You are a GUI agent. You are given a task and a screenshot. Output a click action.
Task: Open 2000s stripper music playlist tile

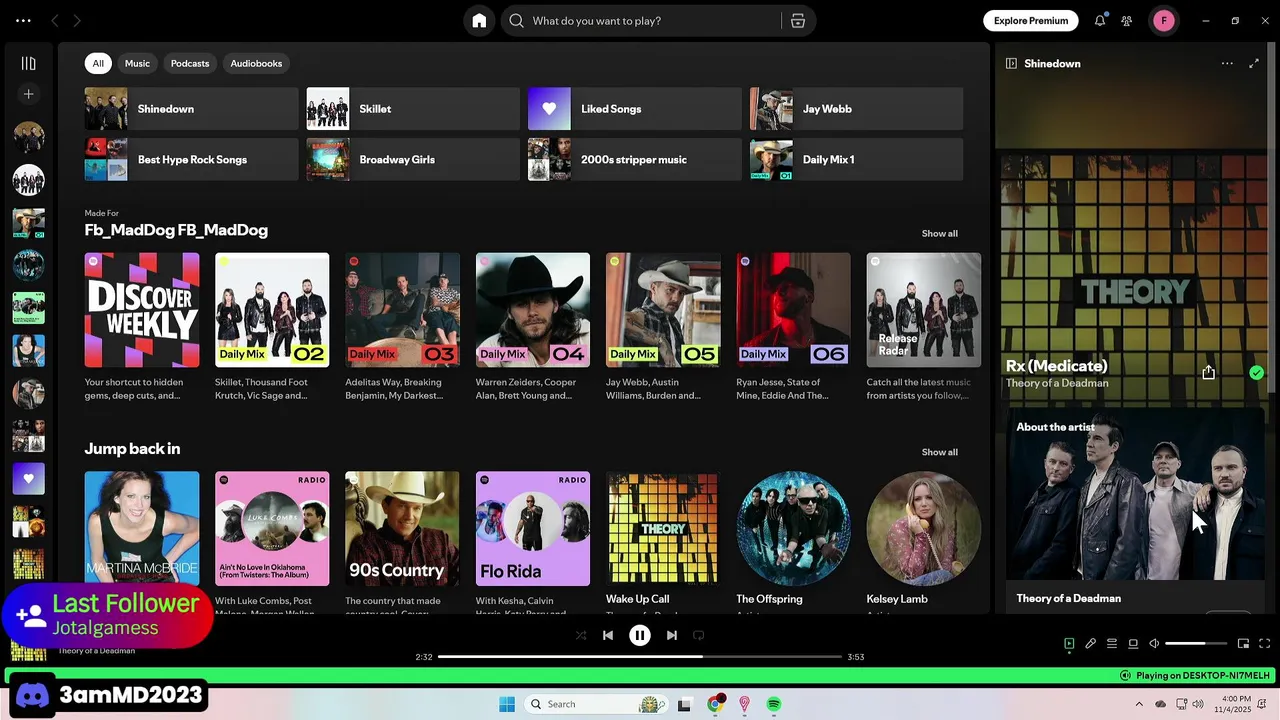coord(635,160)
